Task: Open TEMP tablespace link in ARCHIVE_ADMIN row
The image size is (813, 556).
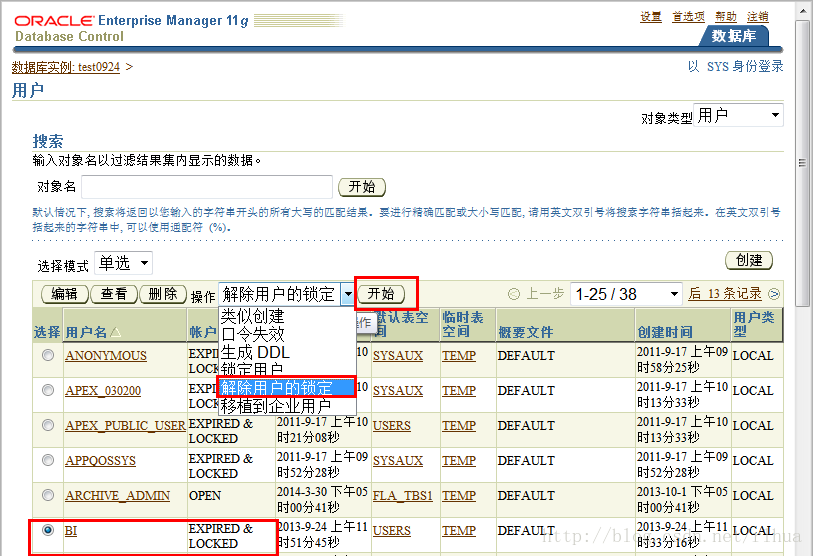Action: 459,496
